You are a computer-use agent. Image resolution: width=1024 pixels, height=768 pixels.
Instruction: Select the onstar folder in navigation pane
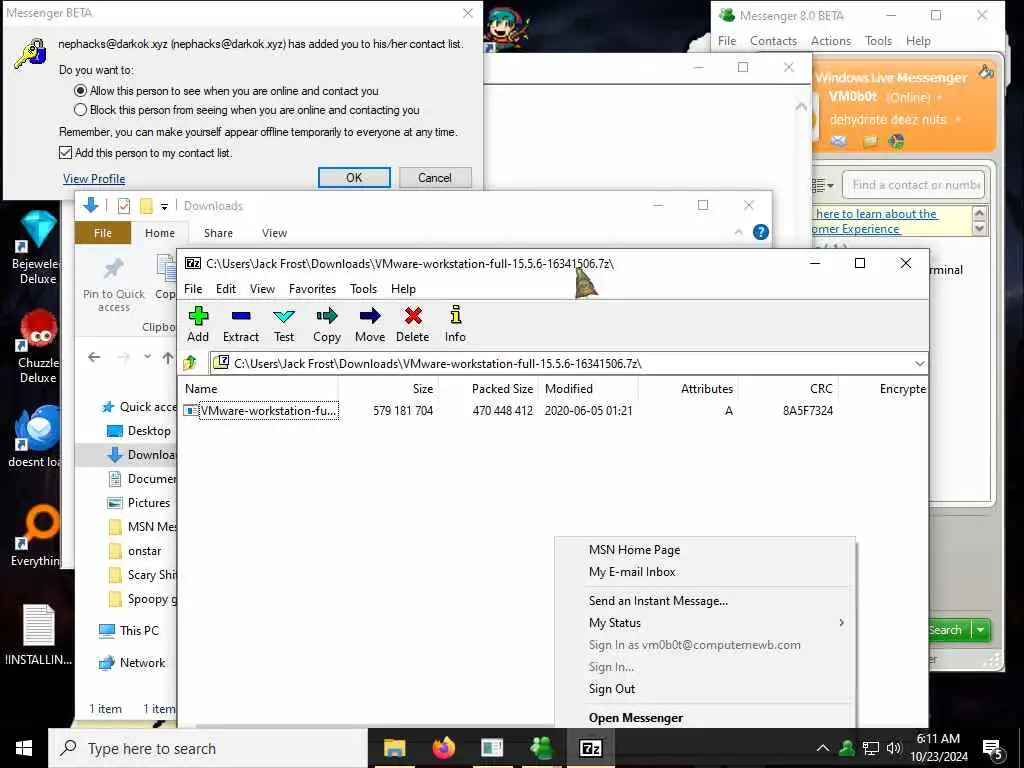coord(135,551)
